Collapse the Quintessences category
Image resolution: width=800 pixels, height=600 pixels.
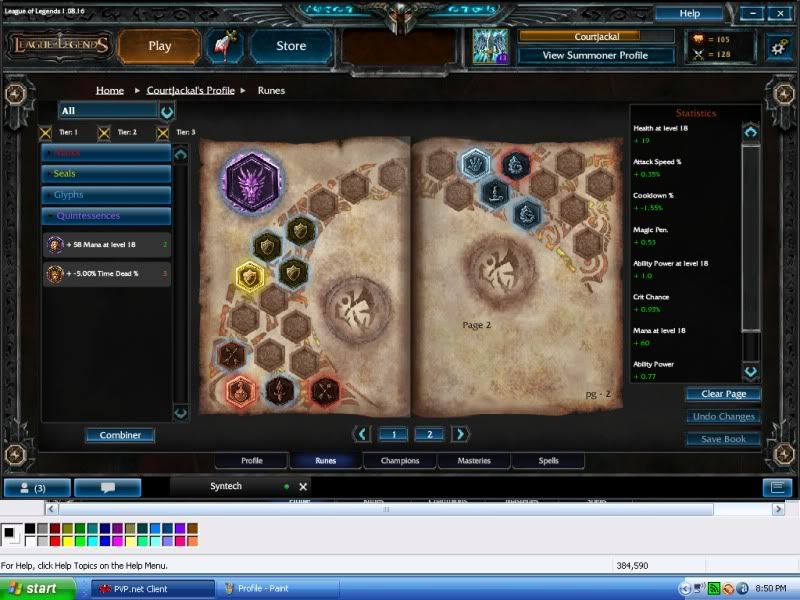point(106,216)
